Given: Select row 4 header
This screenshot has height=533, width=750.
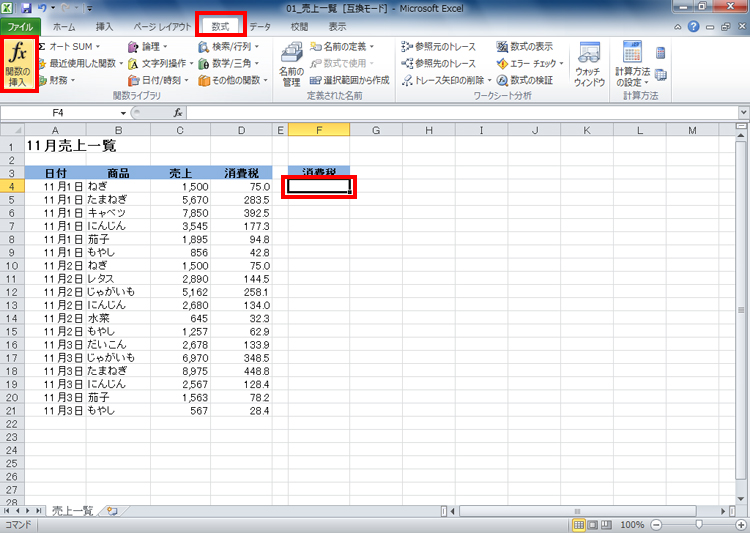Looking at the screenshot, I should coord(12,186).
